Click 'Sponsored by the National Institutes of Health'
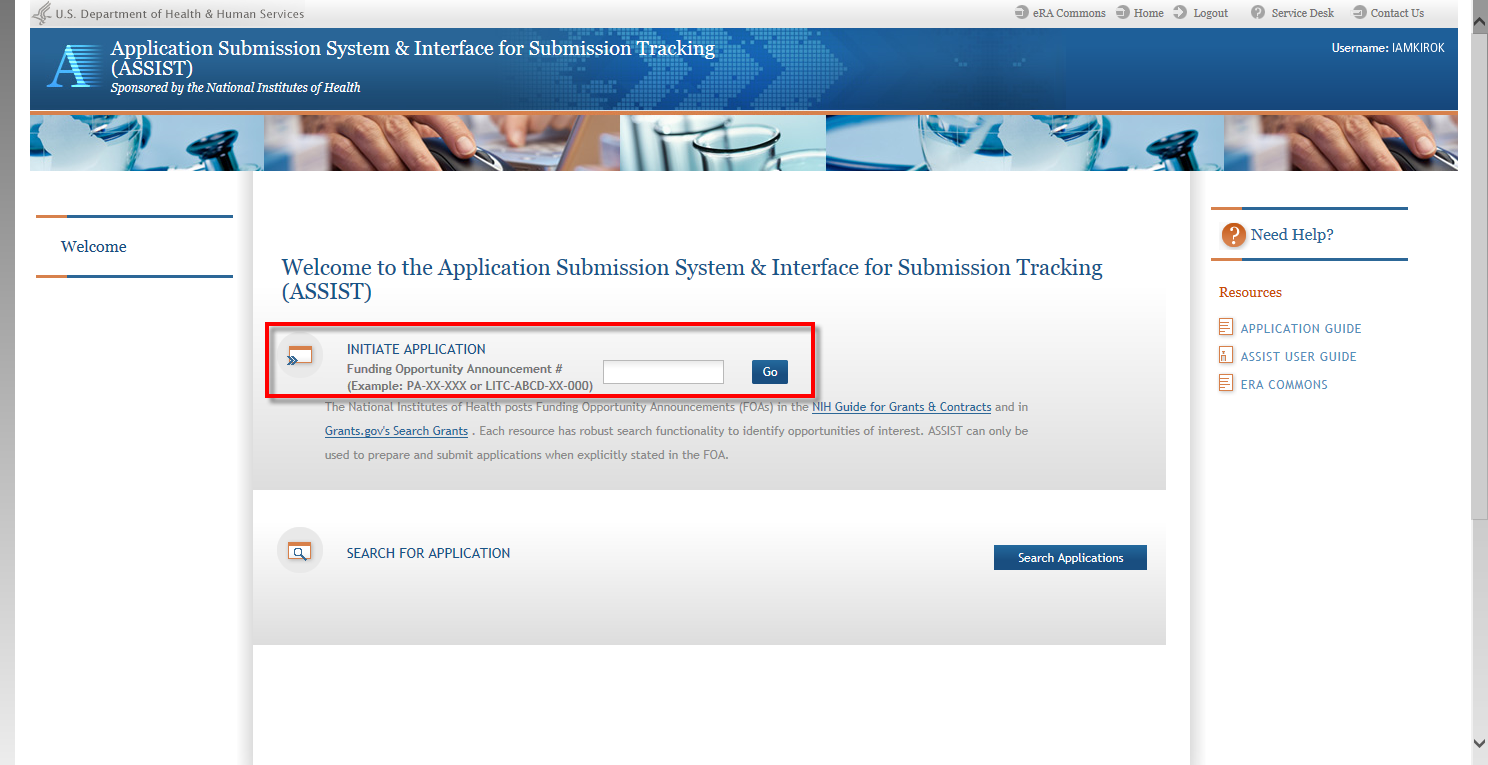Image resolution: width=1488 pixels, height=765 pixels. coord(236,88)
